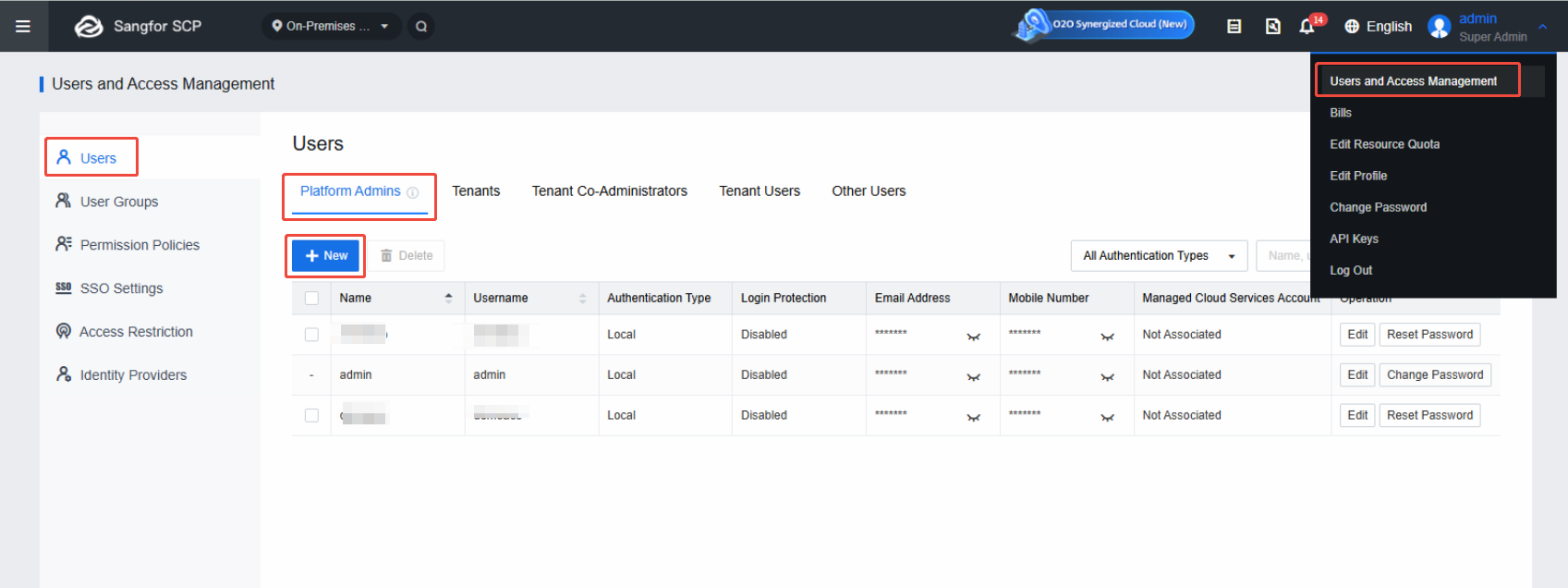
Task: Tick the third user row checkbox
Action: pos(311,415)
